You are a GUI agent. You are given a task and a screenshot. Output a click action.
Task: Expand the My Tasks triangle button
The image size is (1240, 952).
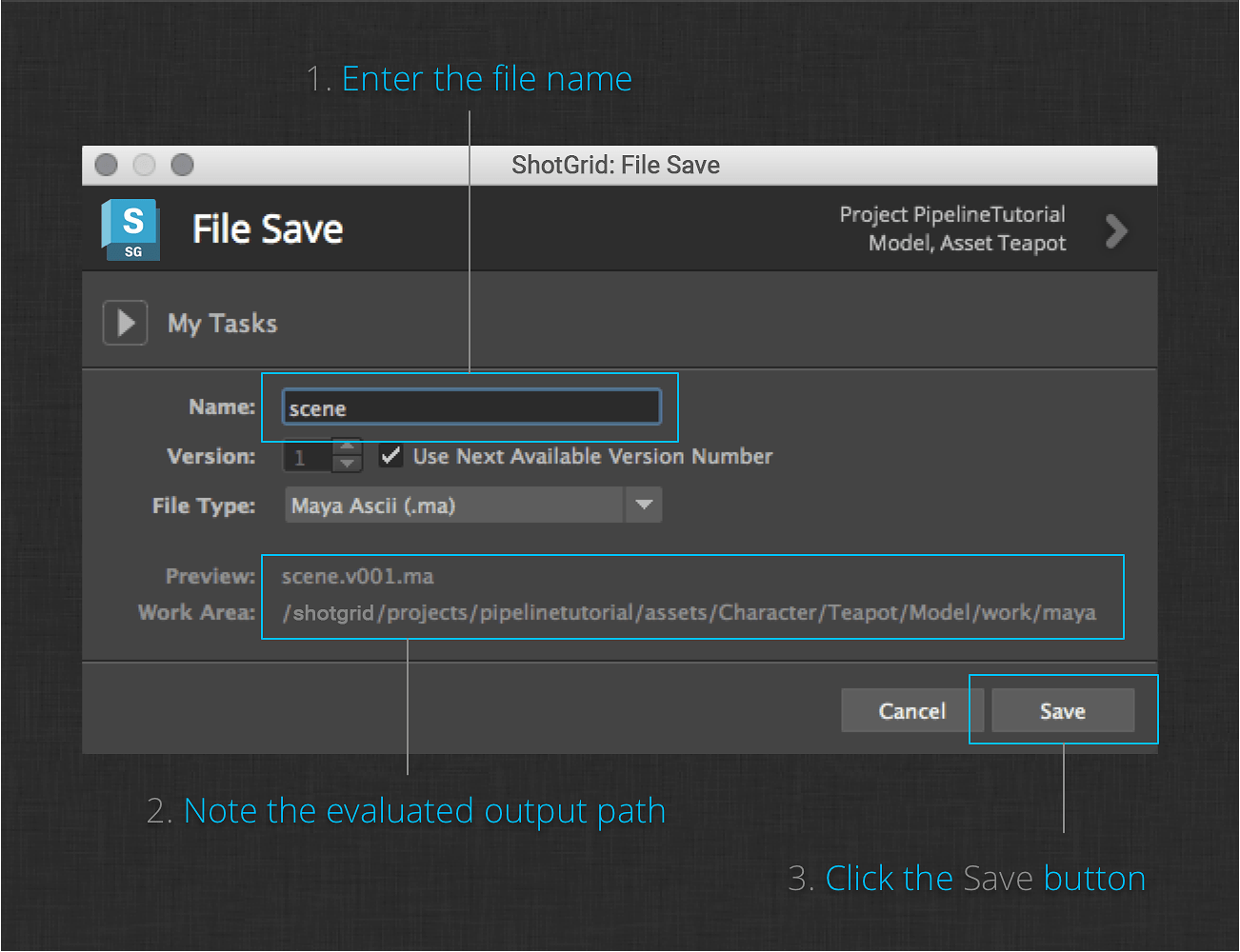tap(125, 323)
